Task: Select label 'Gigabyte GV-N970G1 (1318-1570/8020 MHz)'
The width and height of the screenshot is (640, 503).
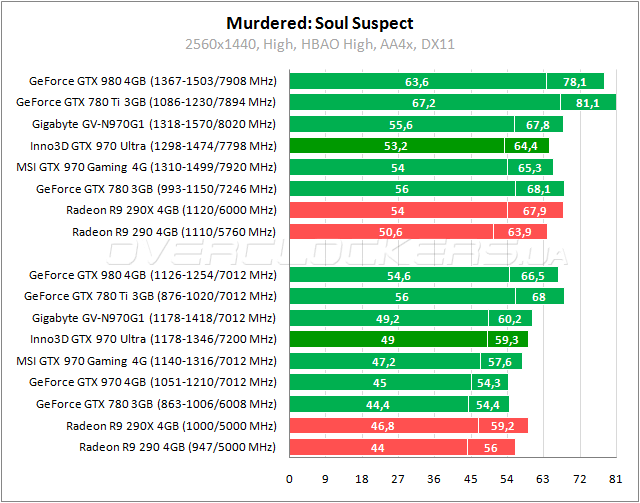Action: point(154,124)
